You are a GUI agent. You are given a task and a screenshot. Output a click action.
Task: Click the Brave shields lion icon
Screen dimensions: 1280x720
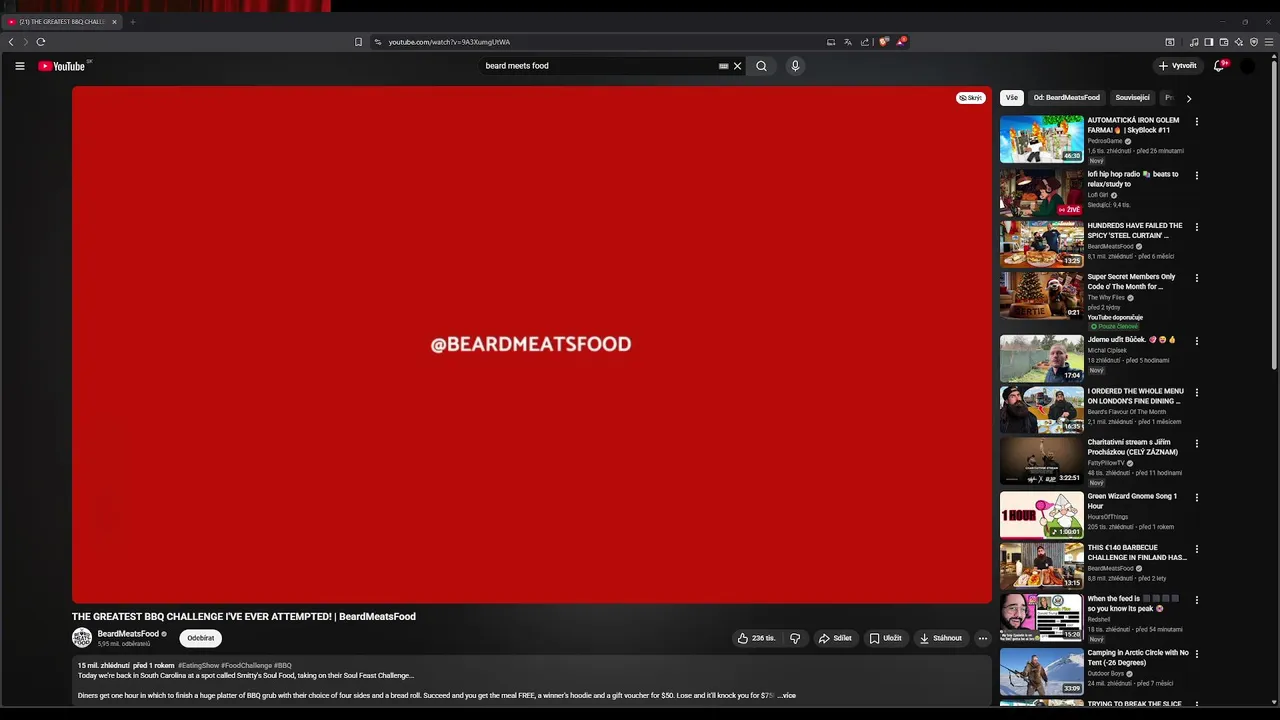click(x=883, y=42)
